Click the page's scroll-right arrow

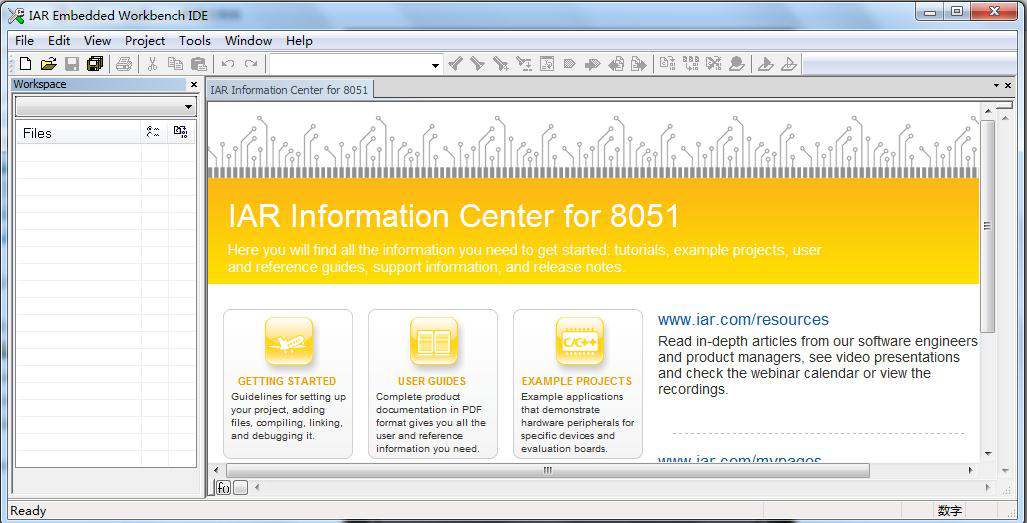click(971, 470)
